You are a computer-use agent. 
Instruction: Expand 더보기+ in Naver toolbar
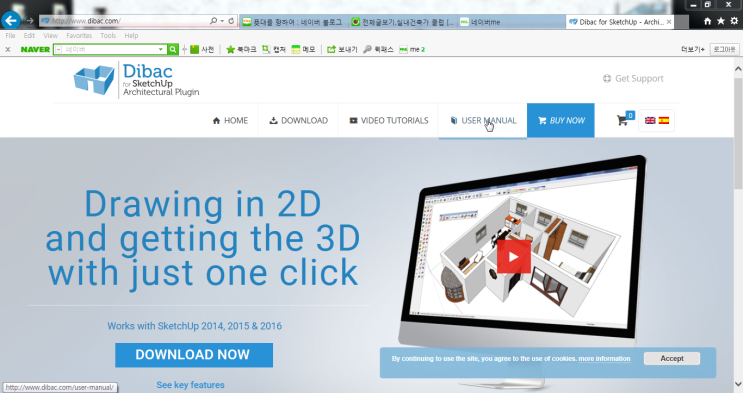tap(693, 49)
